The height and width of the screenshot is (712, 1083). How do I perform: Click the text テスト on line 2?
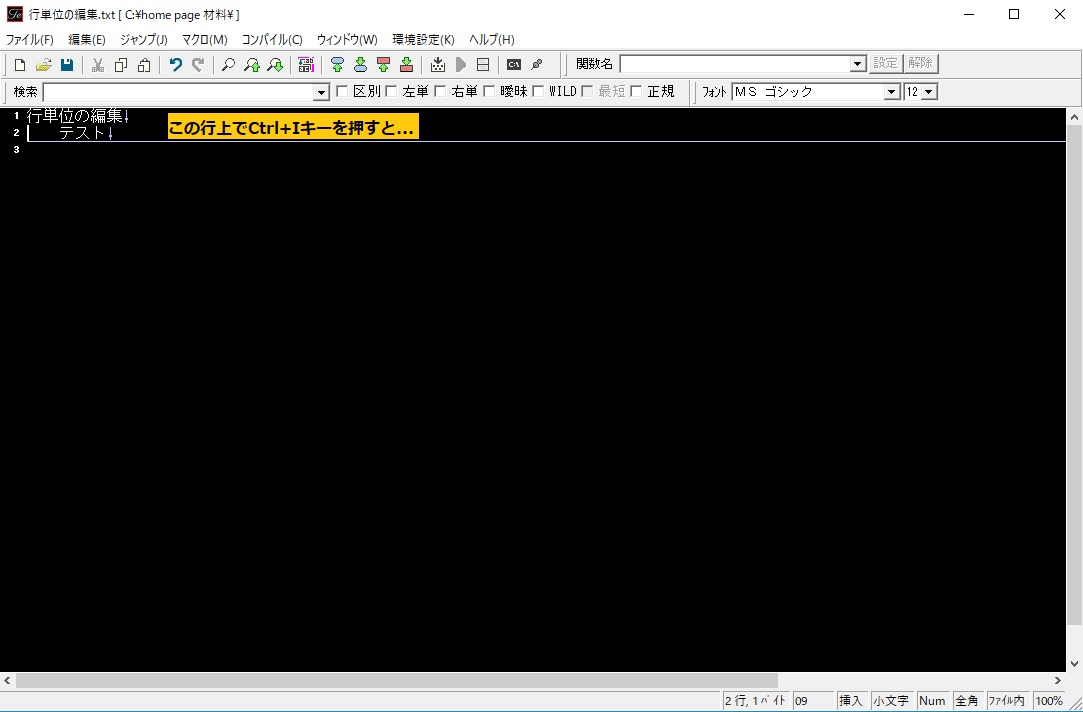tap(82, 133)
